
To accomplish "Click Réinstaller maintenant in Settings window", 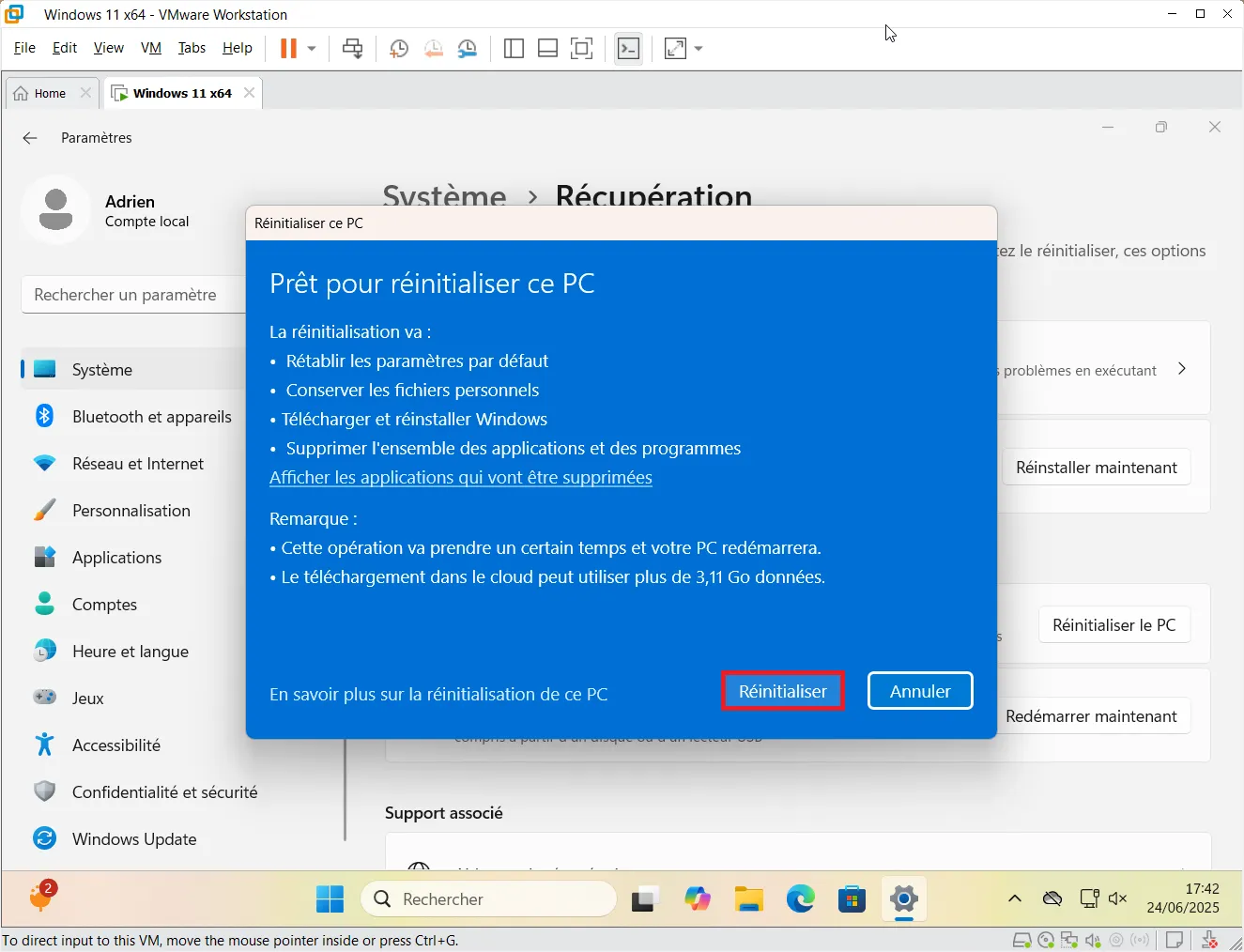I will pos(1097,468).
